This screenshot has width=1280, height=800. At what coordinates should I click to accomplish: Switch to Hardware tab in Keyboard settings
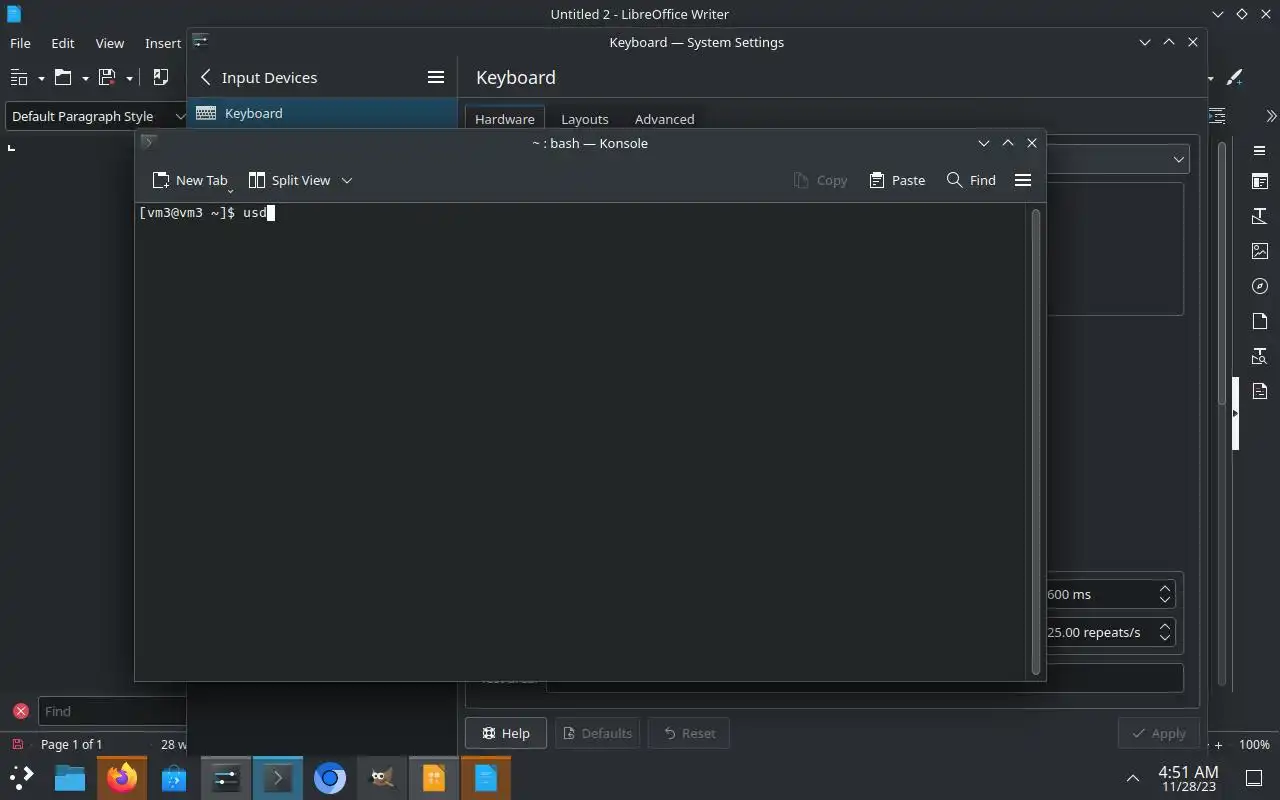click(505, 118)
